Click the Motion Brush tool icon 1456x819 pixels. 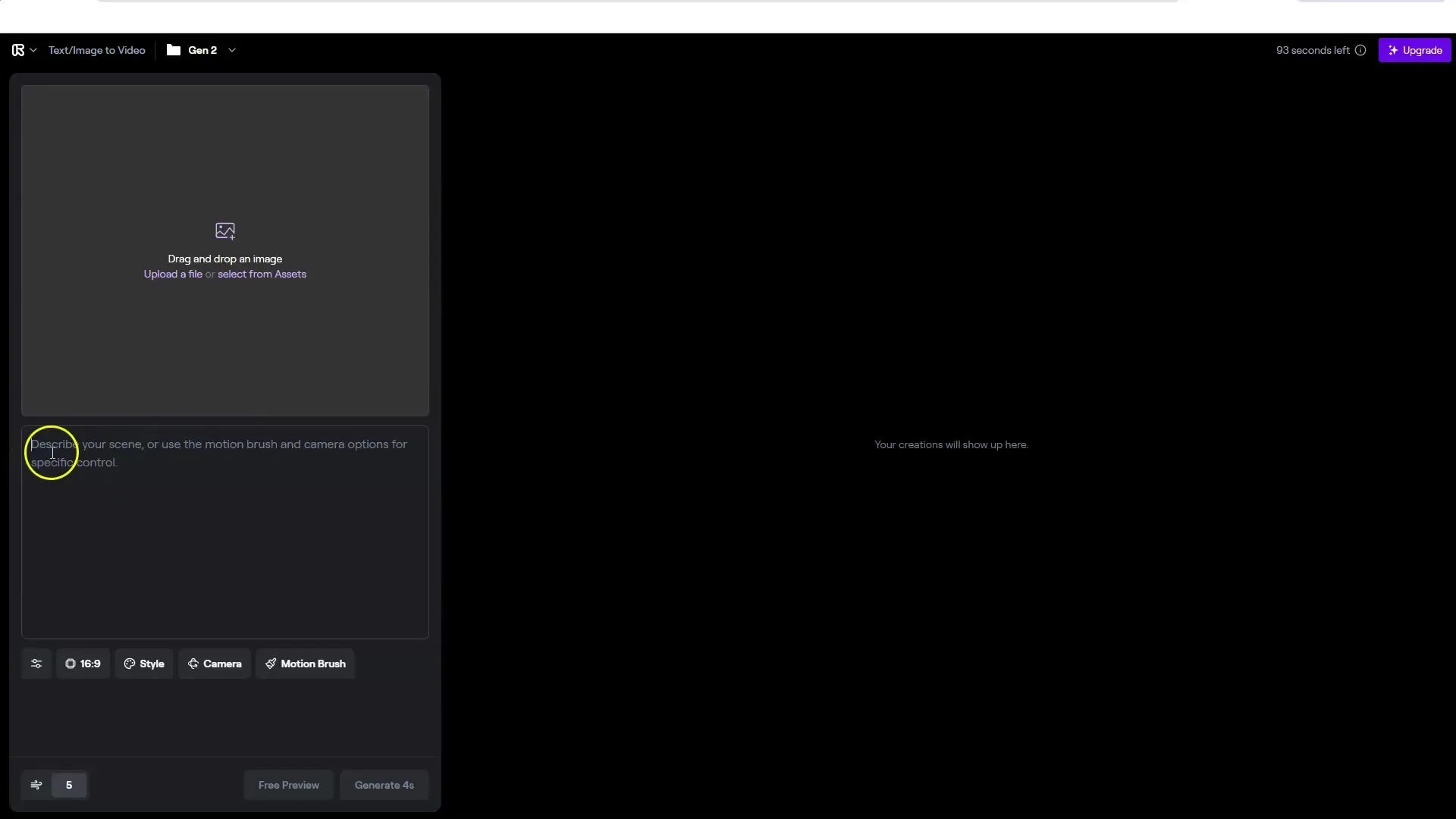pyautogui.click(x=270, y=663)
